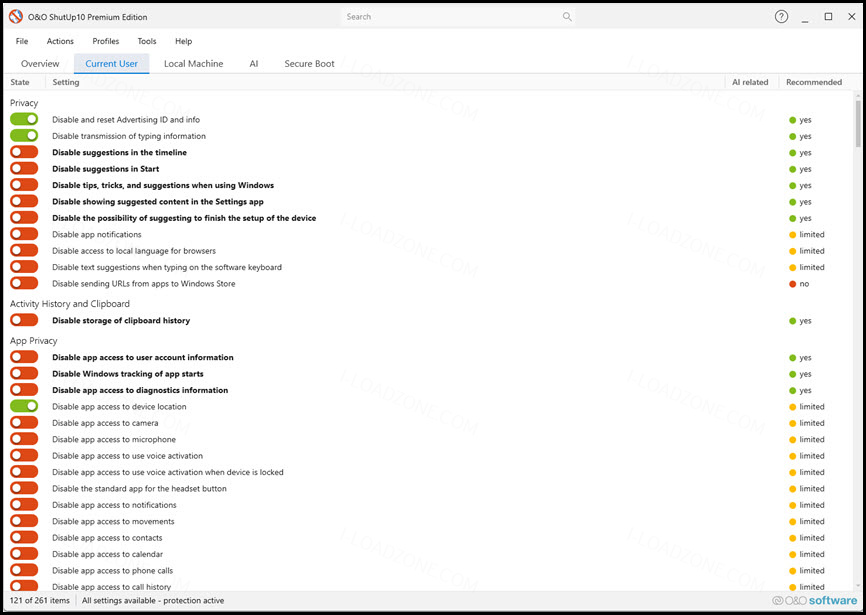Toggle Disable app access to phone calls switch
866x615 pixels.
24,570
